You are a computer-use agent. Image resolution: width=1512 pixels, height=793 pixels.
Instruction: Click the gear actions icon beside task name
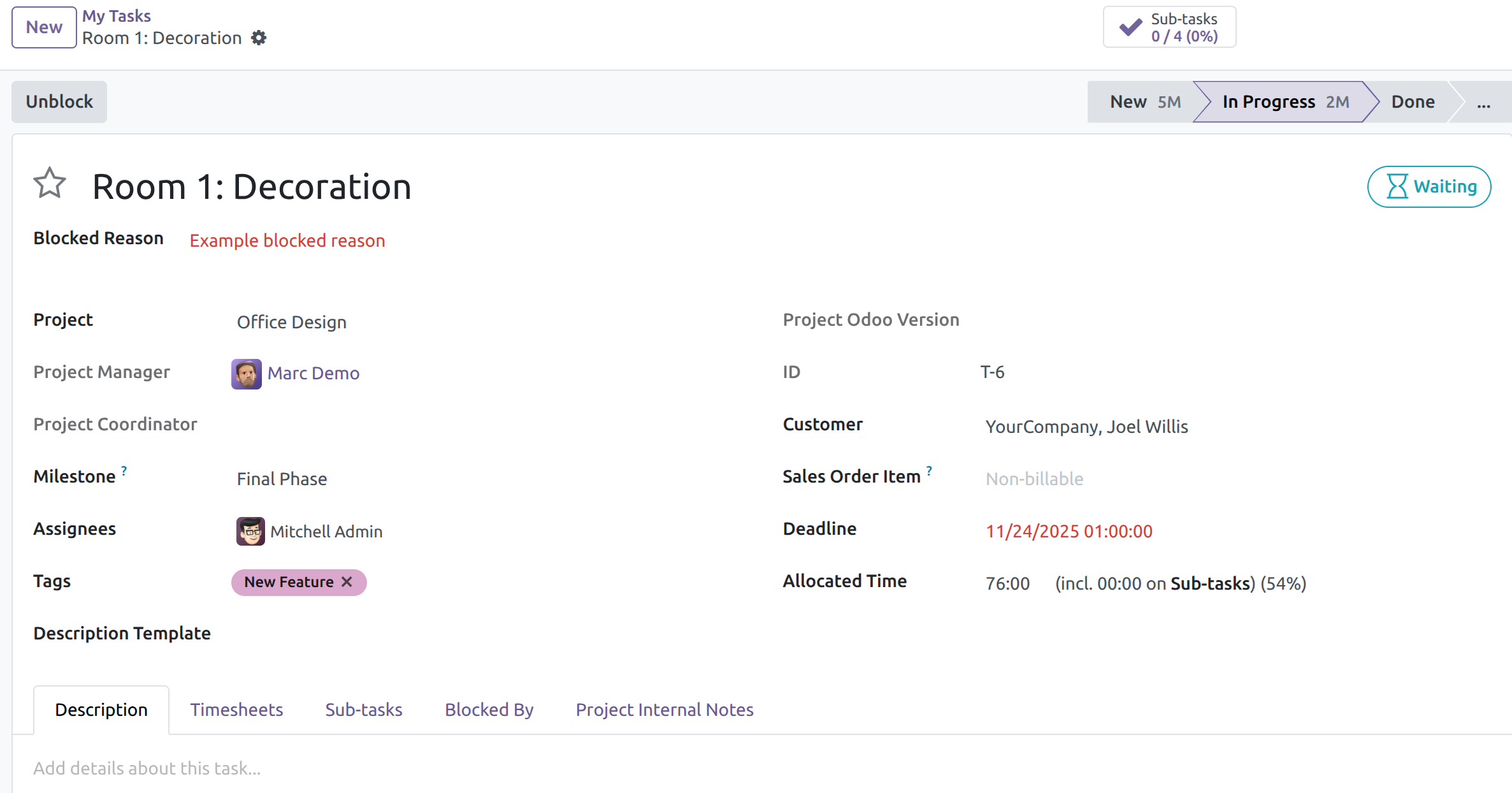tap(258, 38)
